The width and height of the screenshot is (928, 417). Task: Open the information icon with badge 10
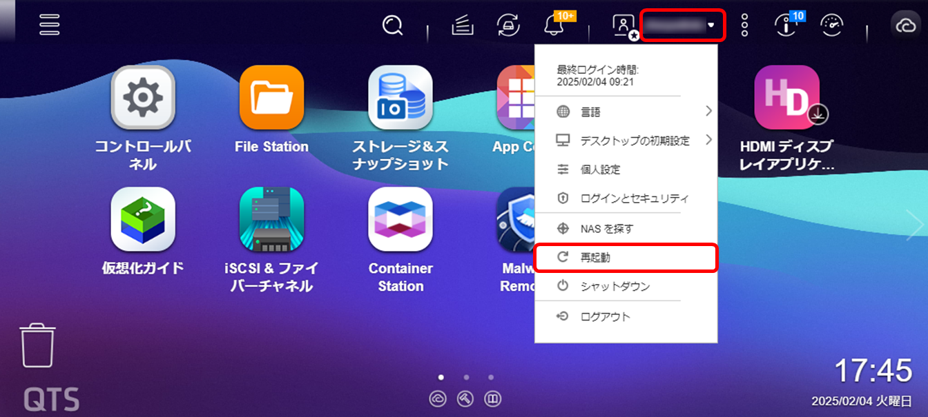(786, 25)
